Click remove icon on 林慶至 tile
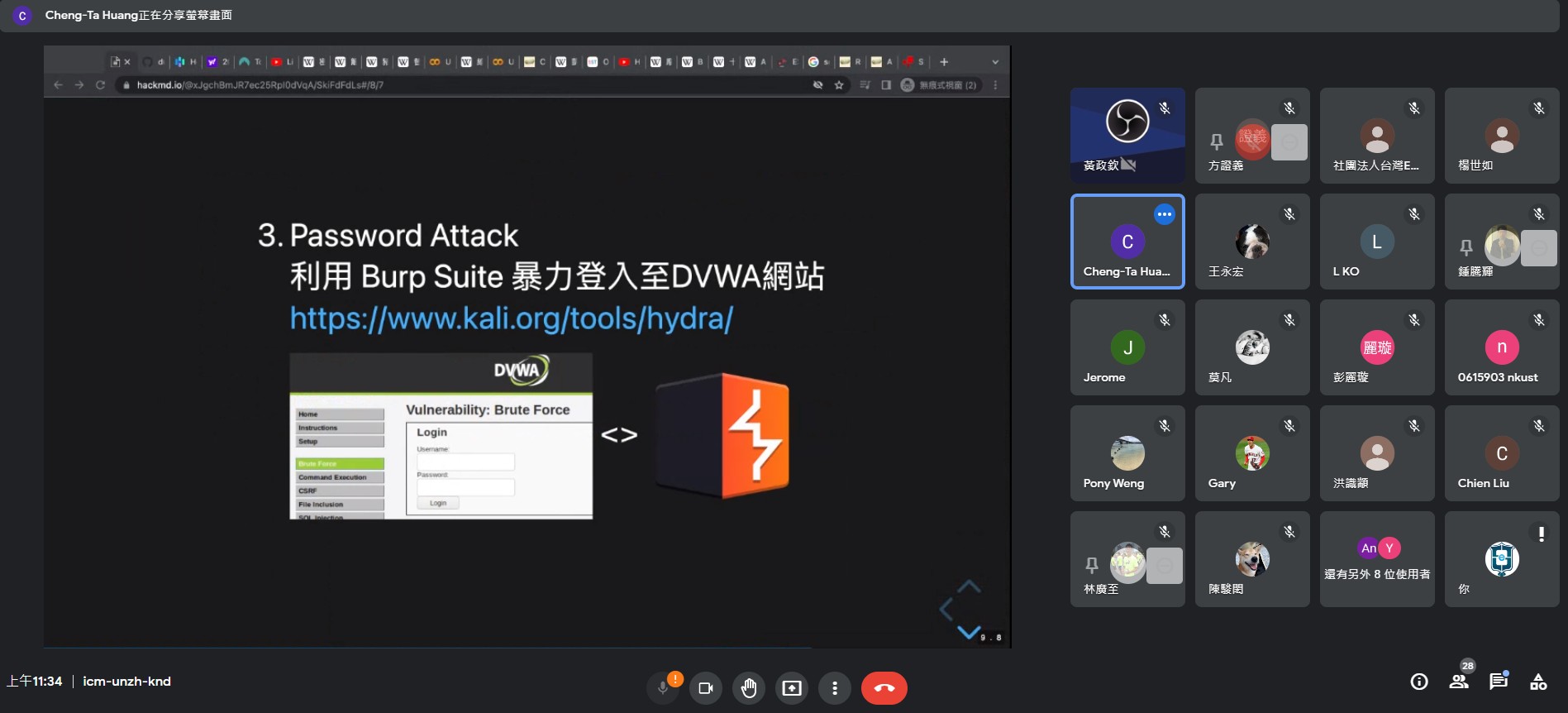This screenshot has height=713, width=1568. 1165,566
